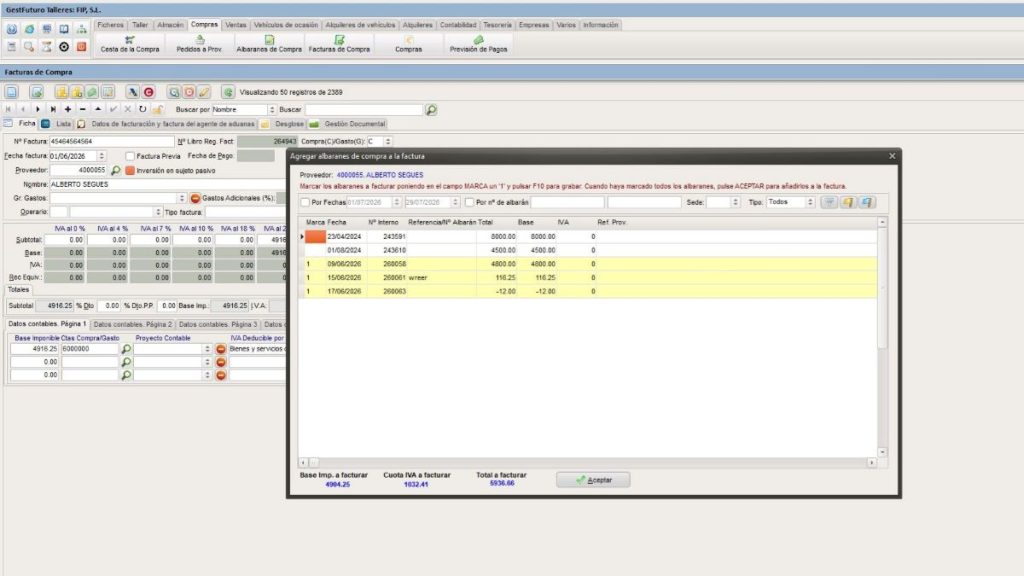
Task: Toggle the Factura Previa checkbox
Action: [130, 156]
